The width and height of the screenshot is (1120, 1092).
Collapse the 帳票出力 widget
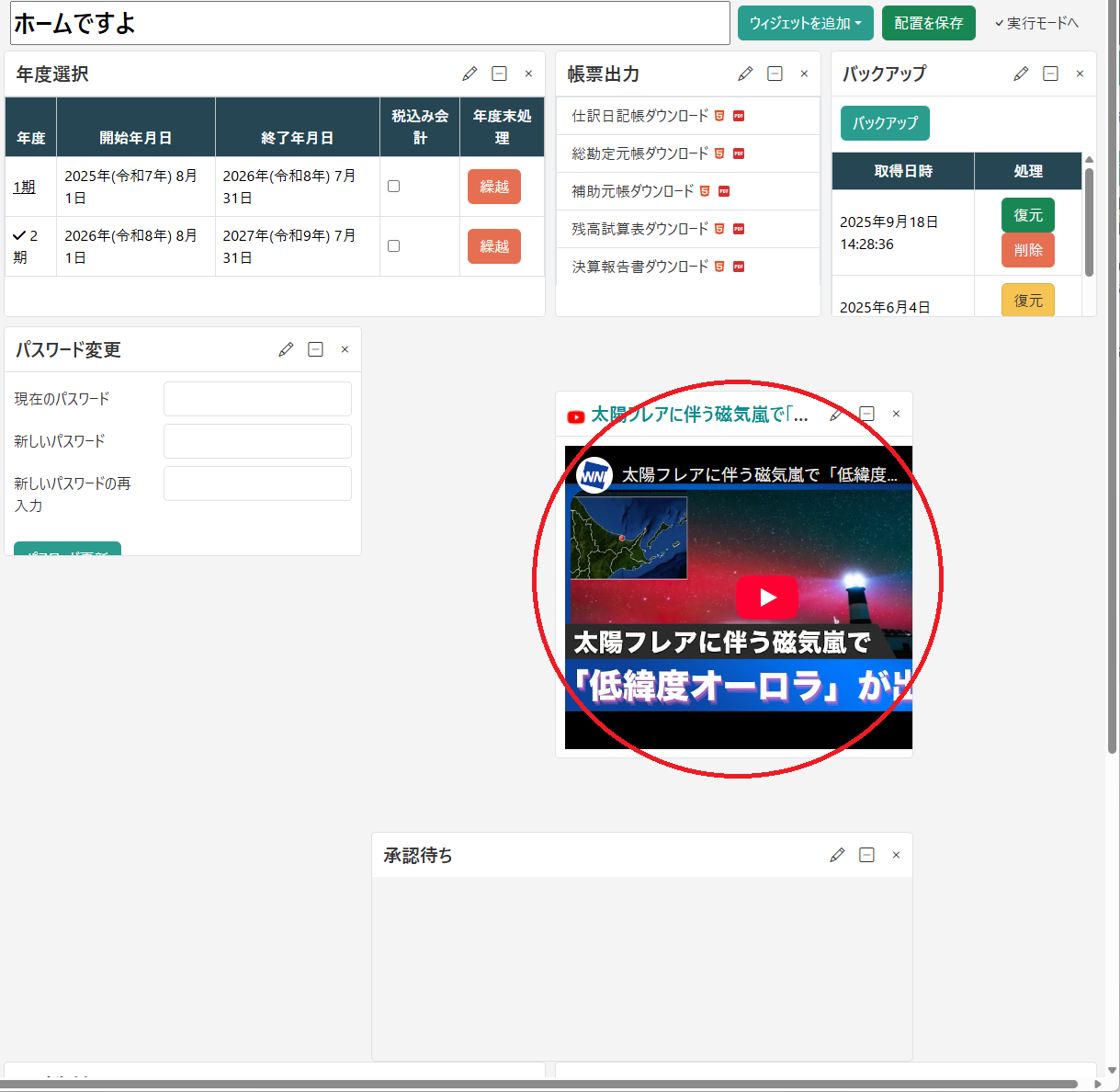click(775, 74)
